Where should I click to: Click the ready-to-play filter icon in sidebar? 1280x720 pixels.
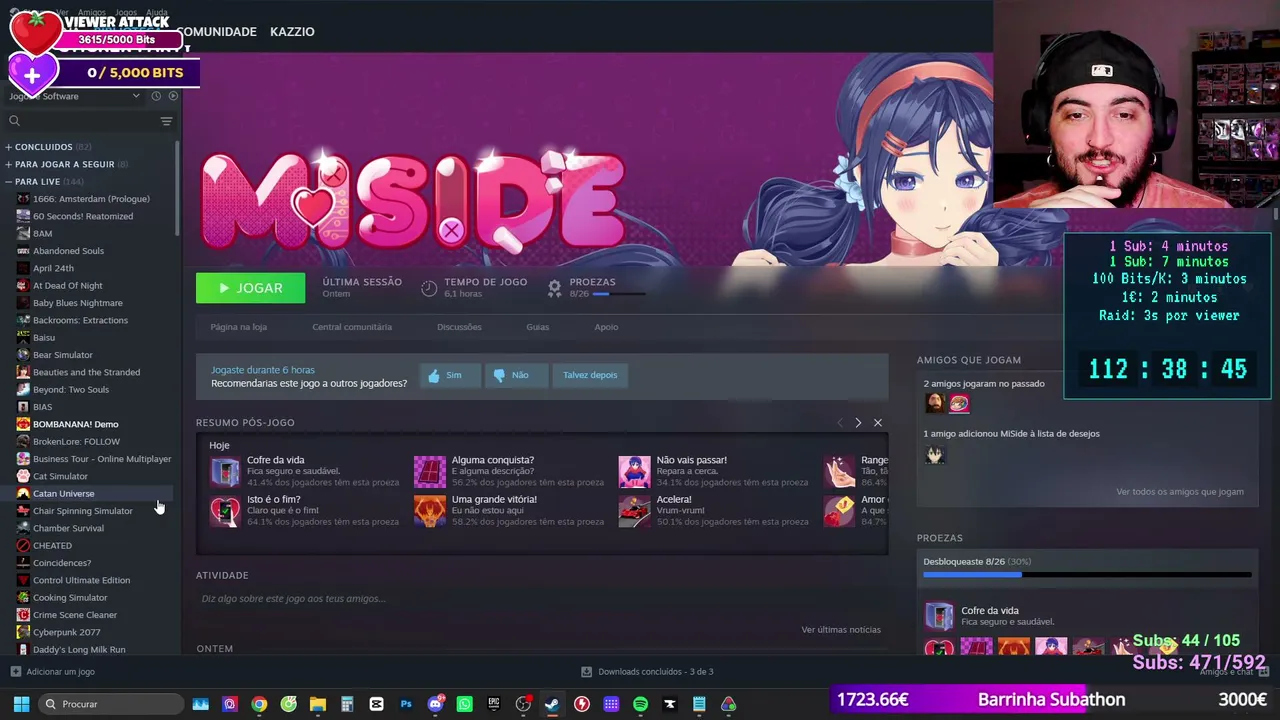pos(173,96)
